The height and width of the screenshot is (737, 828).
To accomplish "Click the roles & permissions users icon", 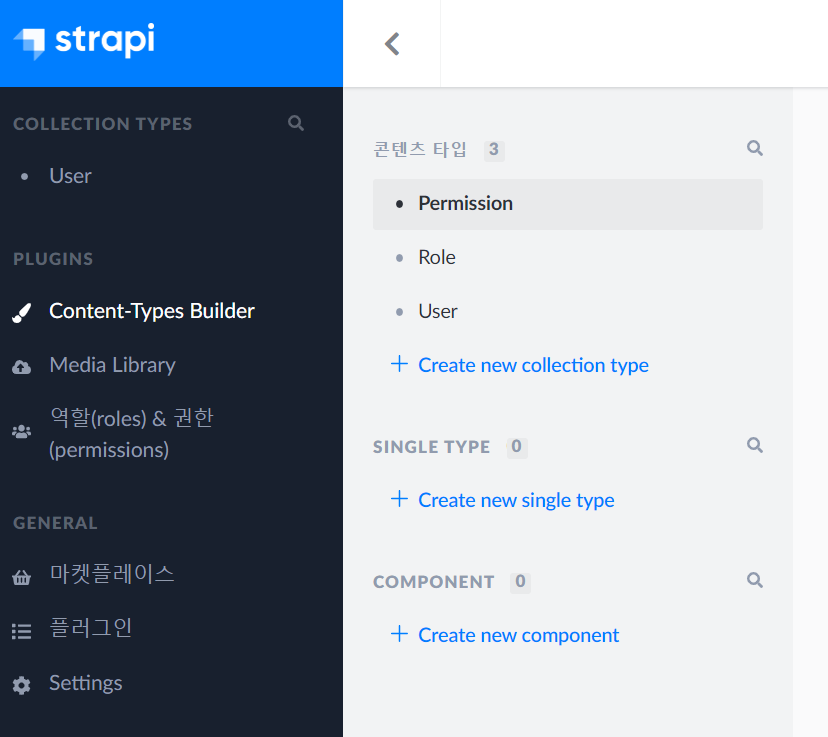I will pos(22,432).
